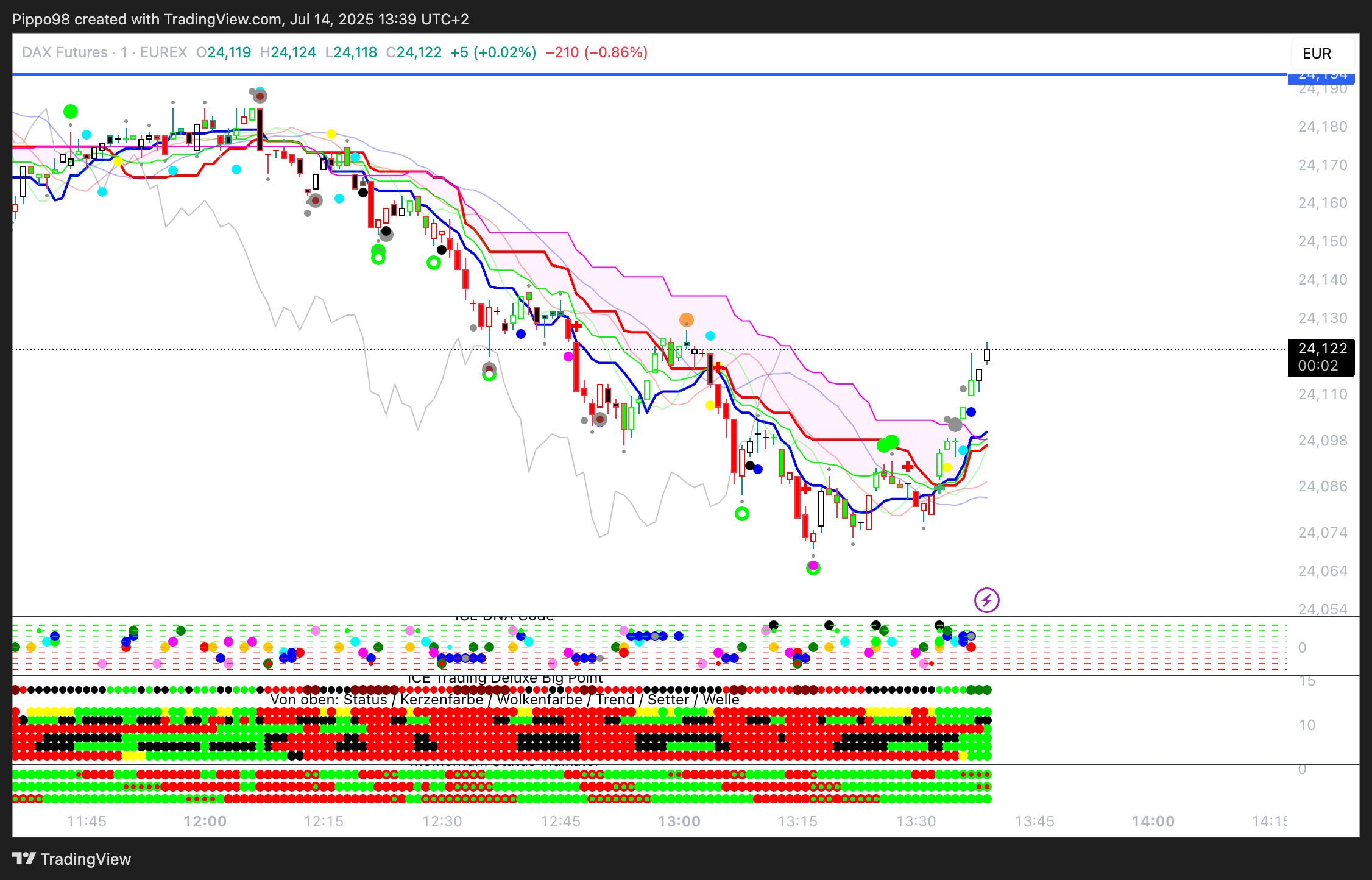This screenshot has width=1372, height=880.
Task: Click the 12:00 time axis label
Action: pyautogui.click(x=205, y=821)
